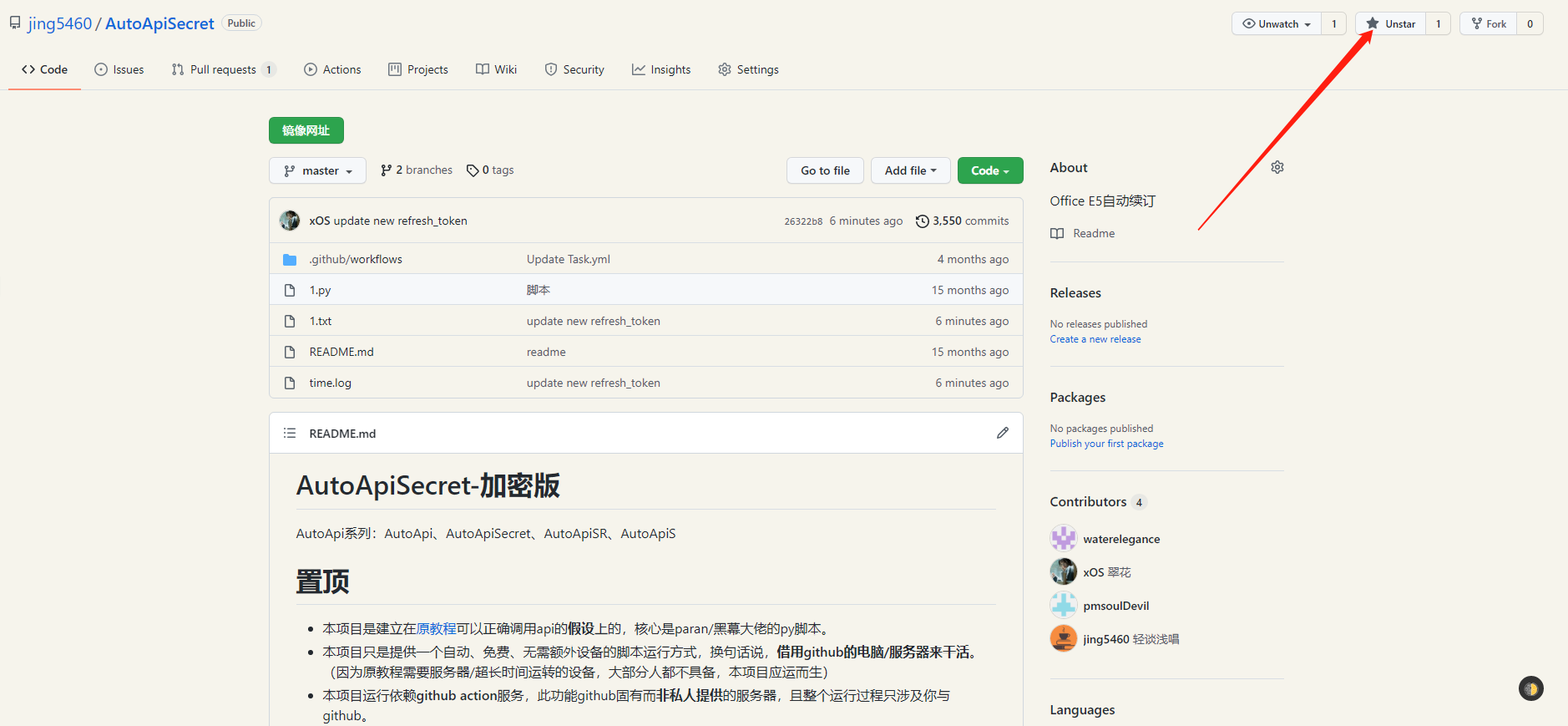Open the Security tab
This screenshot has width=1568, height=726.
(574, 69)
